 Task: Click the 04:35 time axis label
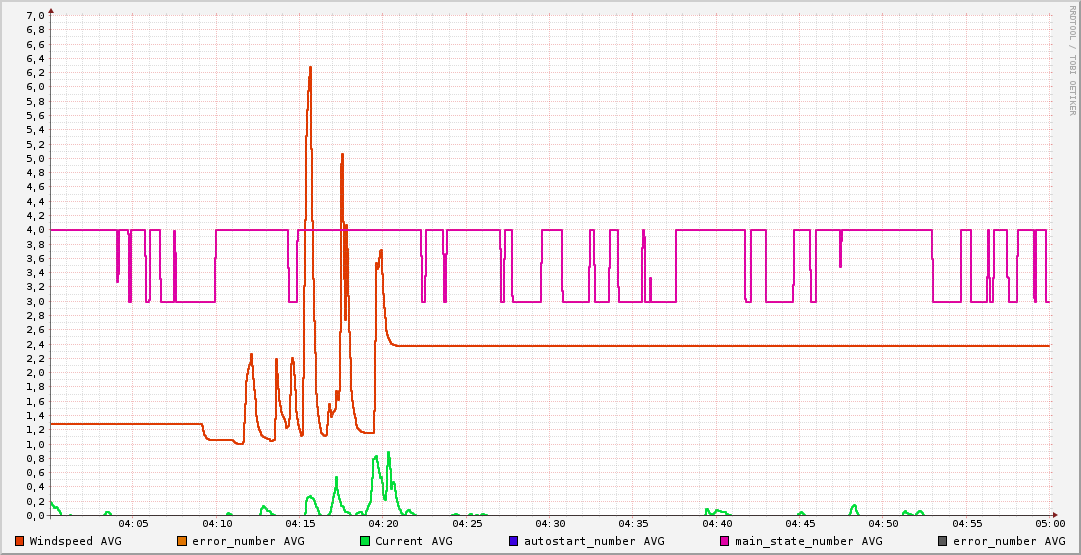pos(634,524)
